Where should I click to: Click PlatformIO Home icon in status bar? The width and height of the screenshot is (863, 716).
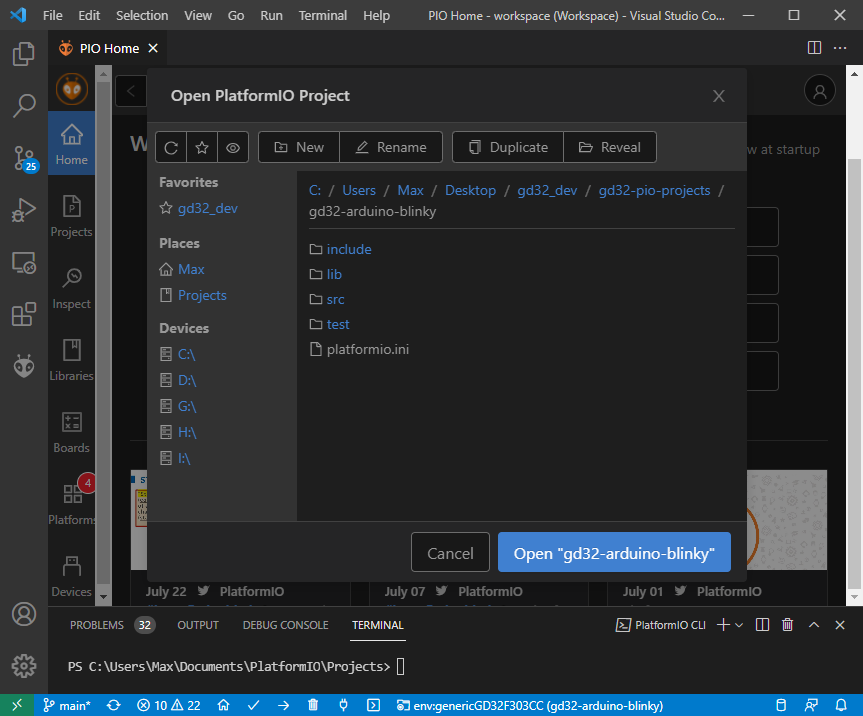[x=223, y=705]
